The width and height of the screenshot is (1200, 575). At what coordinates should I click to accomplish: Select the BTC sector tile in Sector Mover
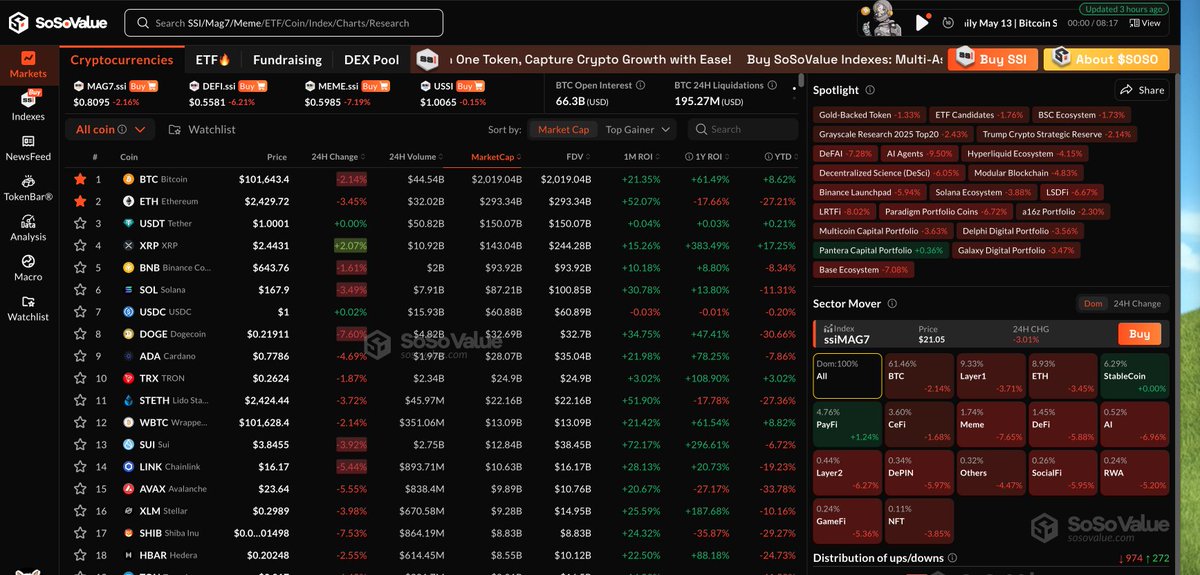coord(919,376)
